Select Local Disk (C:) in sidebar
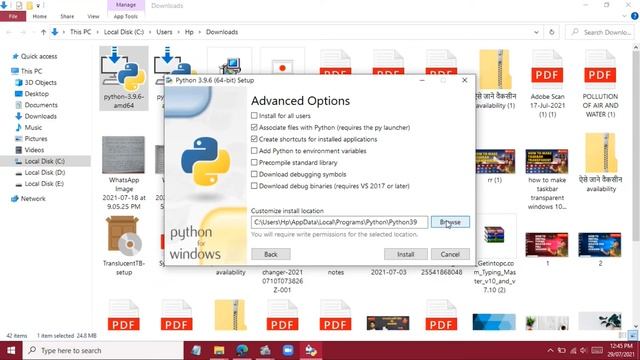Viewport: 640px width, 360px height. point(44,161)
